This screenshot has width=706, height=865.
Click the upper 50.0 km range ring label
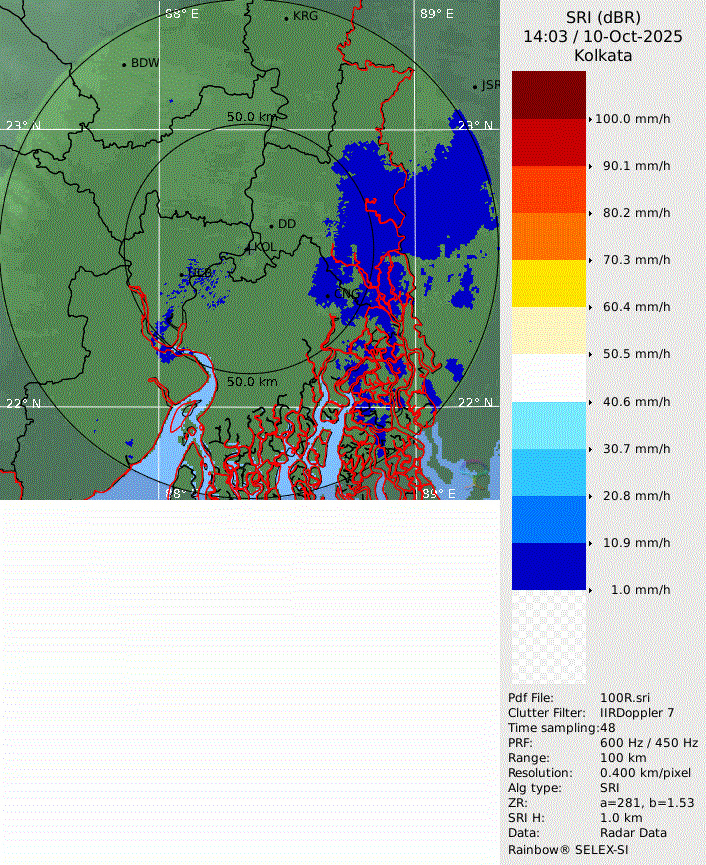(251, 117)
